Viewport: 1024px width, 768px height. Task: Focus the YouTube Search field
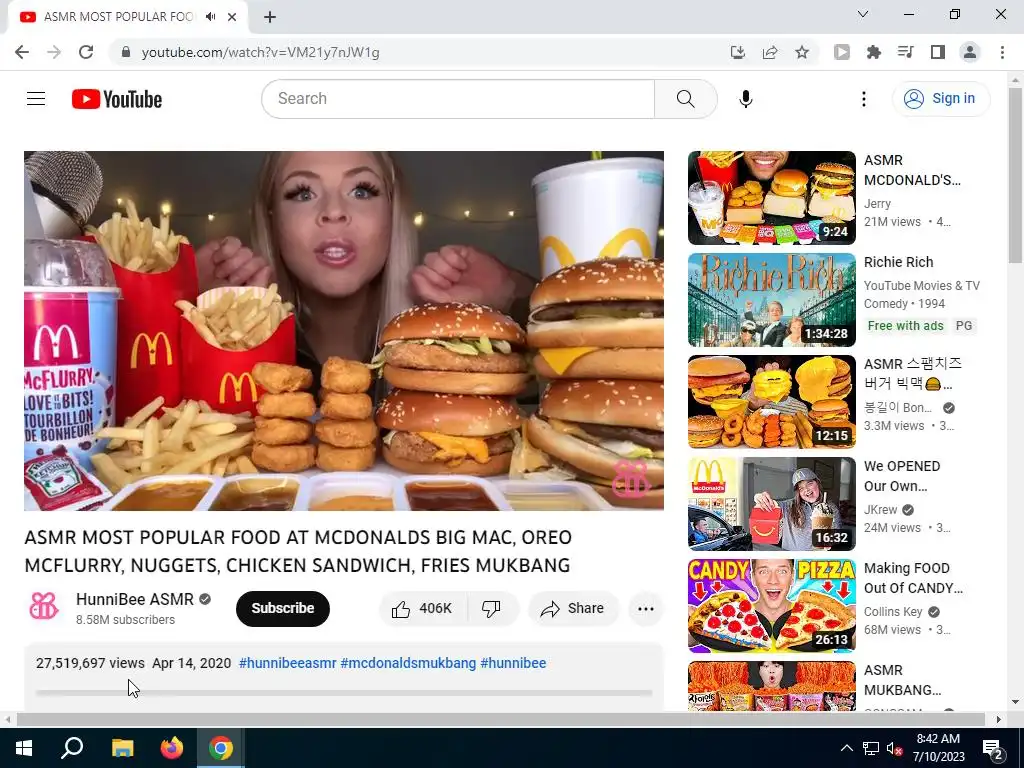point(458,99)
